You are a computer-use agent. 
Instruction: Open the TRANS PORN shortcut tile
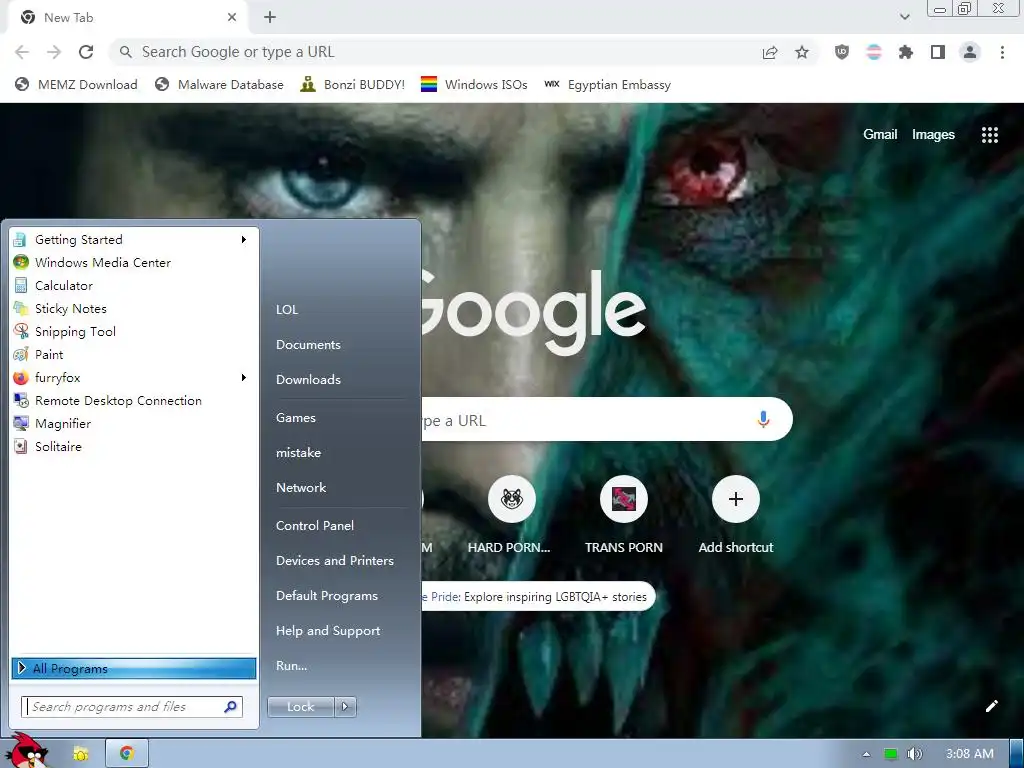coord(624,516)
